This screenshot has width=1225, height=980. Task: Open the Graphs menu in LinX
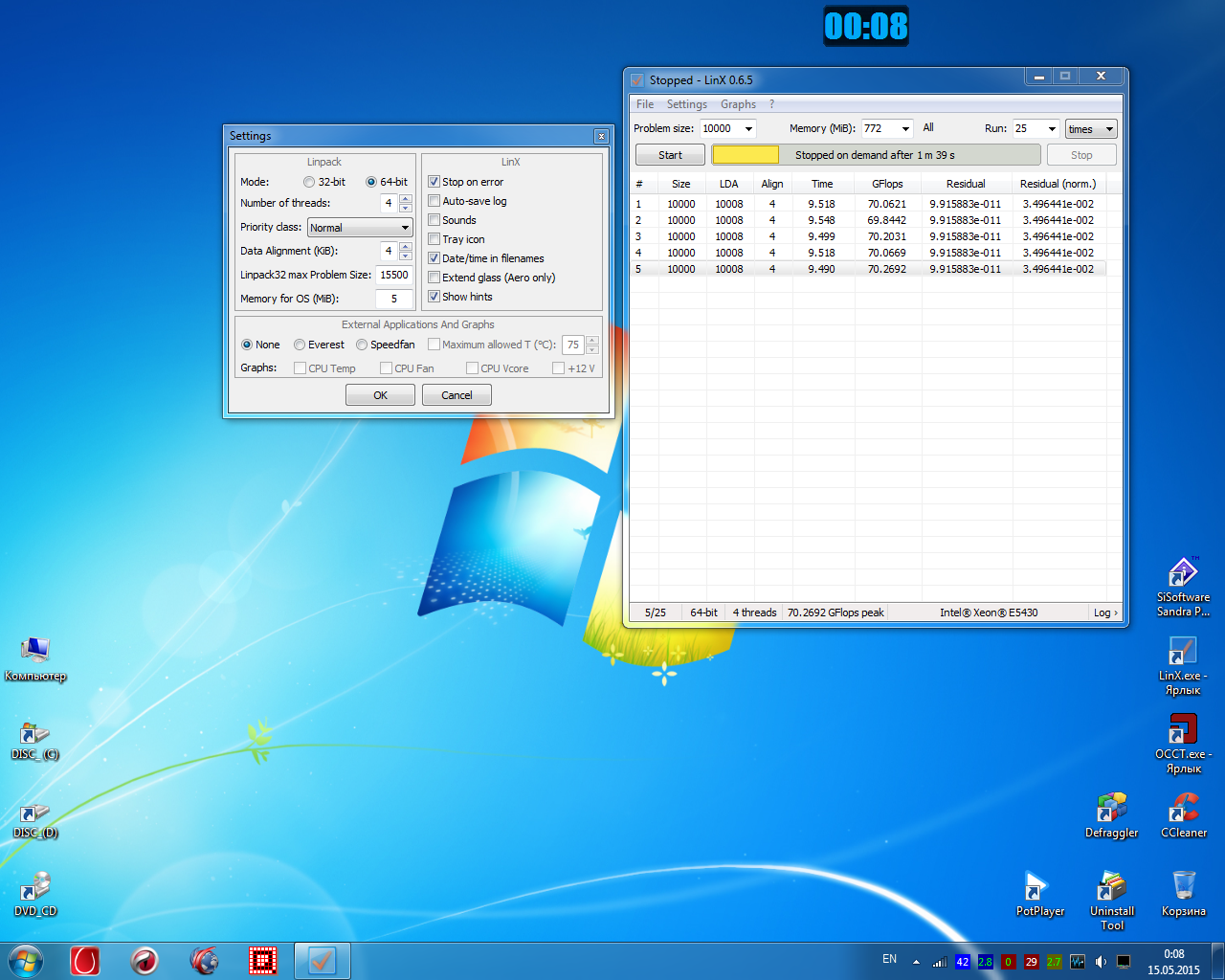coord(738,104)
